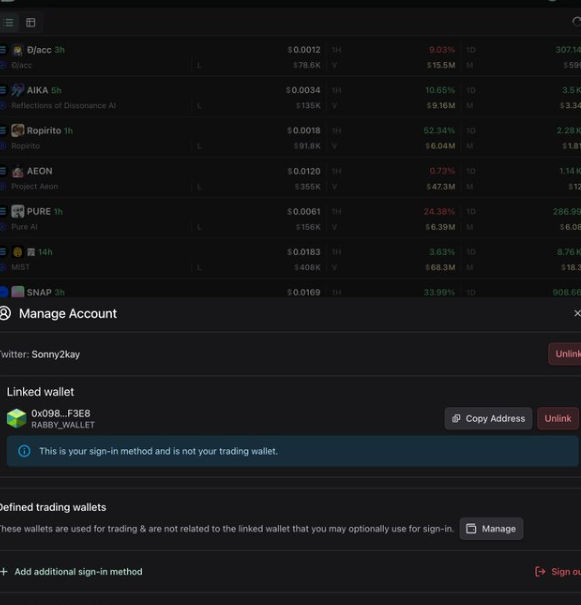581x605 pixels.
Task: Open the SNAP token avatar
Action: coord(18,292)
